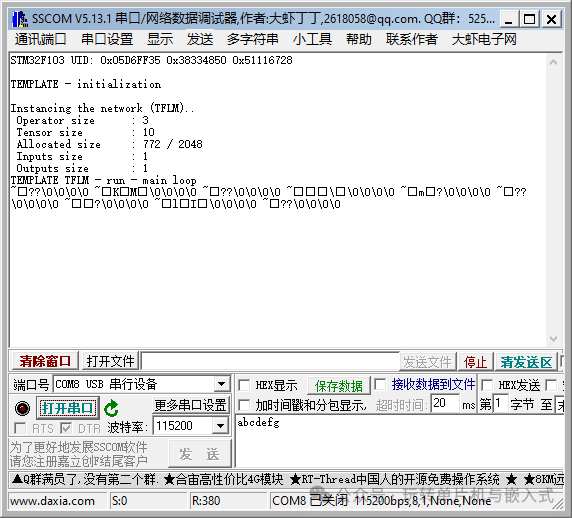Click the red port status indicator light
This screenshot has width=572, height=518.
[22, 408]
